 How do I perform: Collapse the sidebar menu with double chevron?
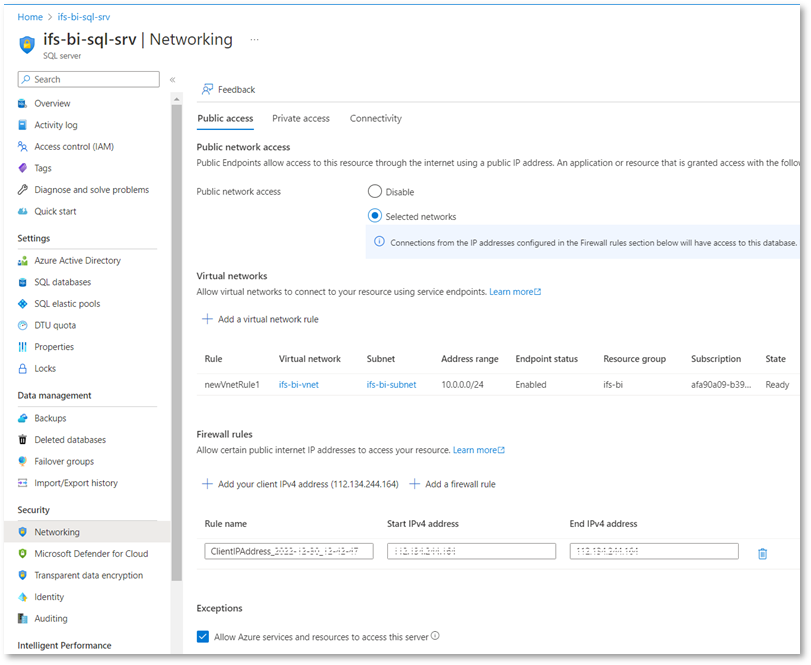[172, 80]
